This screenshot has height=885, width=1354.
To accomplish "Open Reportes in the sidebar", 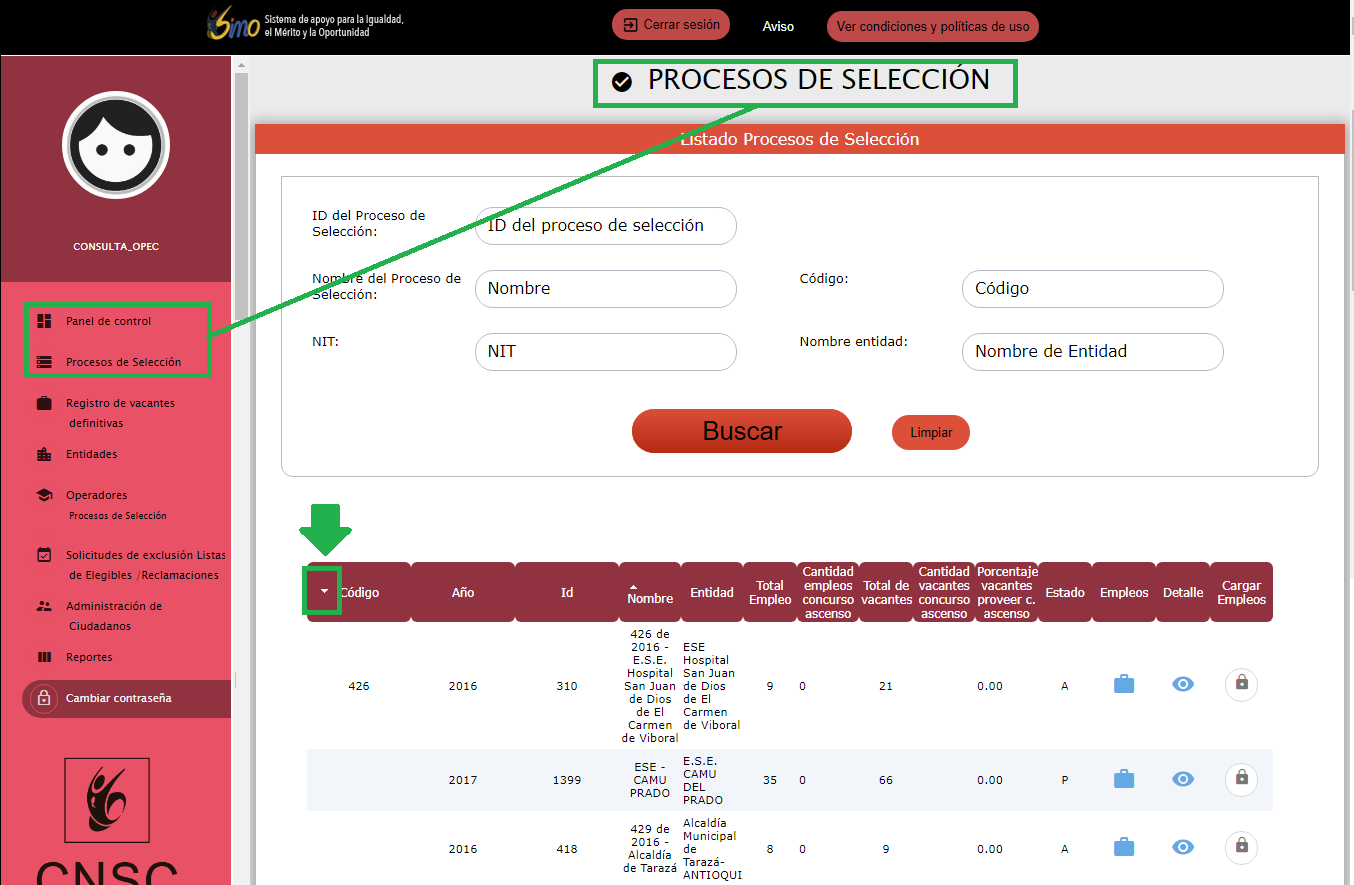I will (89, 657).
